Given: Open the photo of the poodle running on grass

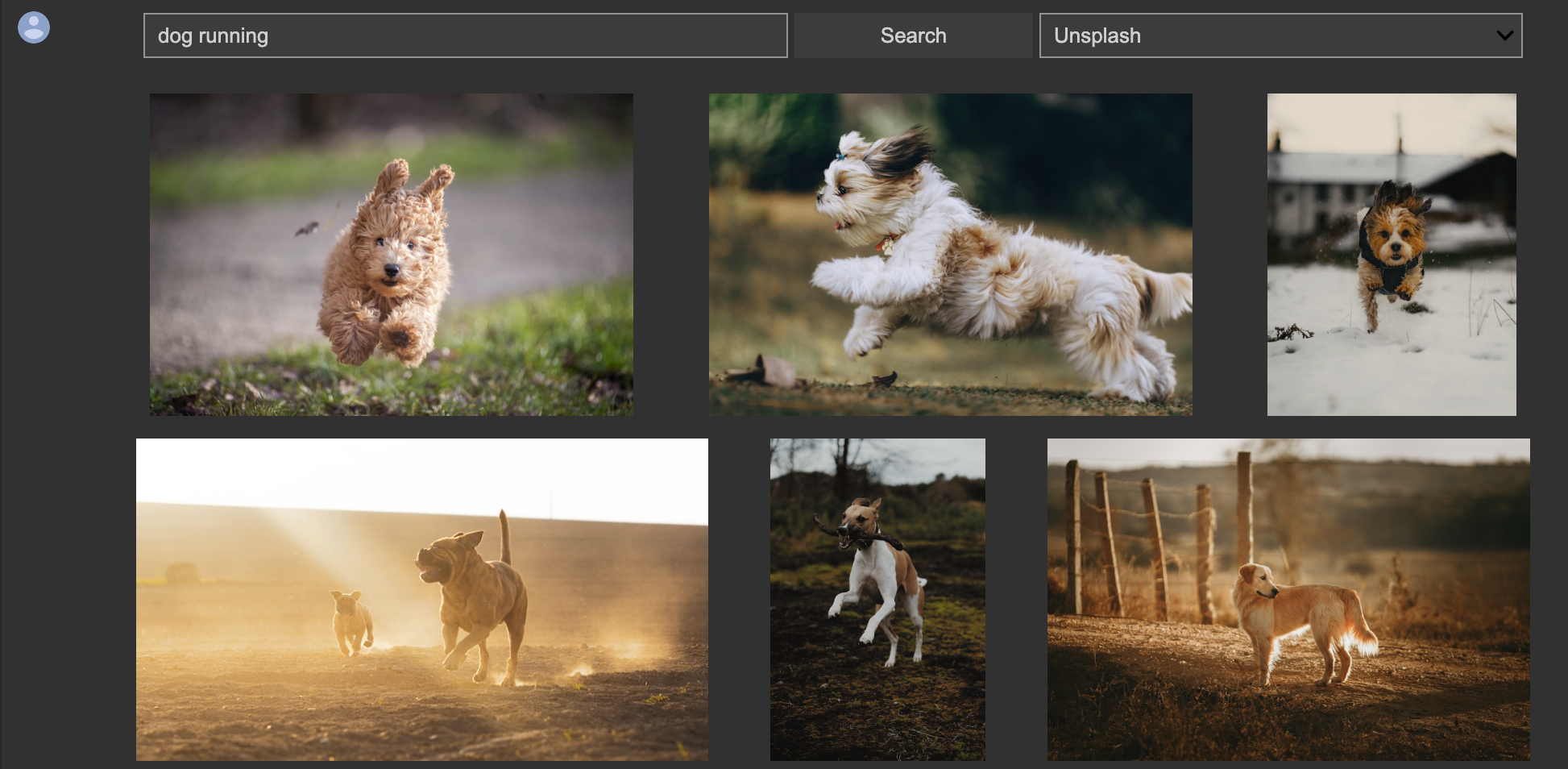Looking at the screenshot, I should (x=390, y=253).
